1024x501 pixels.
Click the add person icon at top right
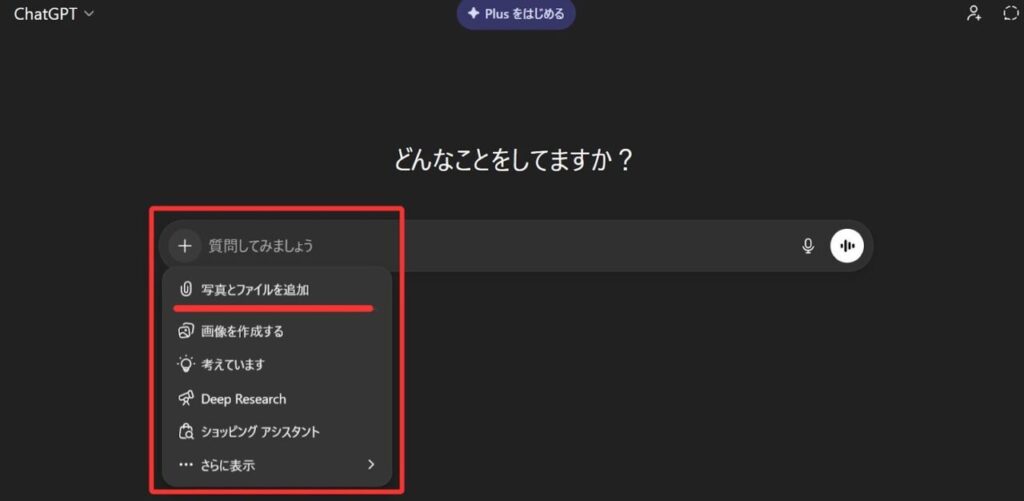pos(973,14)
